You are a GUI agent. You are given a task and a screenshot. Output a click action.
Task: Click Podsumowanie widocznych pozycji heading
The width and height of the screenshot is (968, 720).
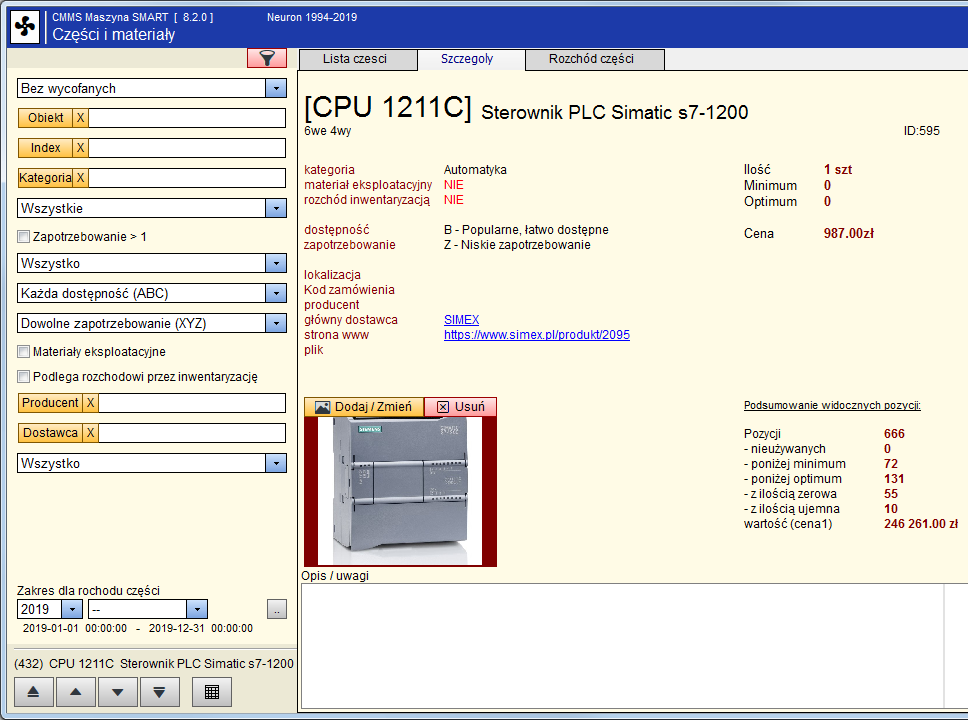coord(832,406)
